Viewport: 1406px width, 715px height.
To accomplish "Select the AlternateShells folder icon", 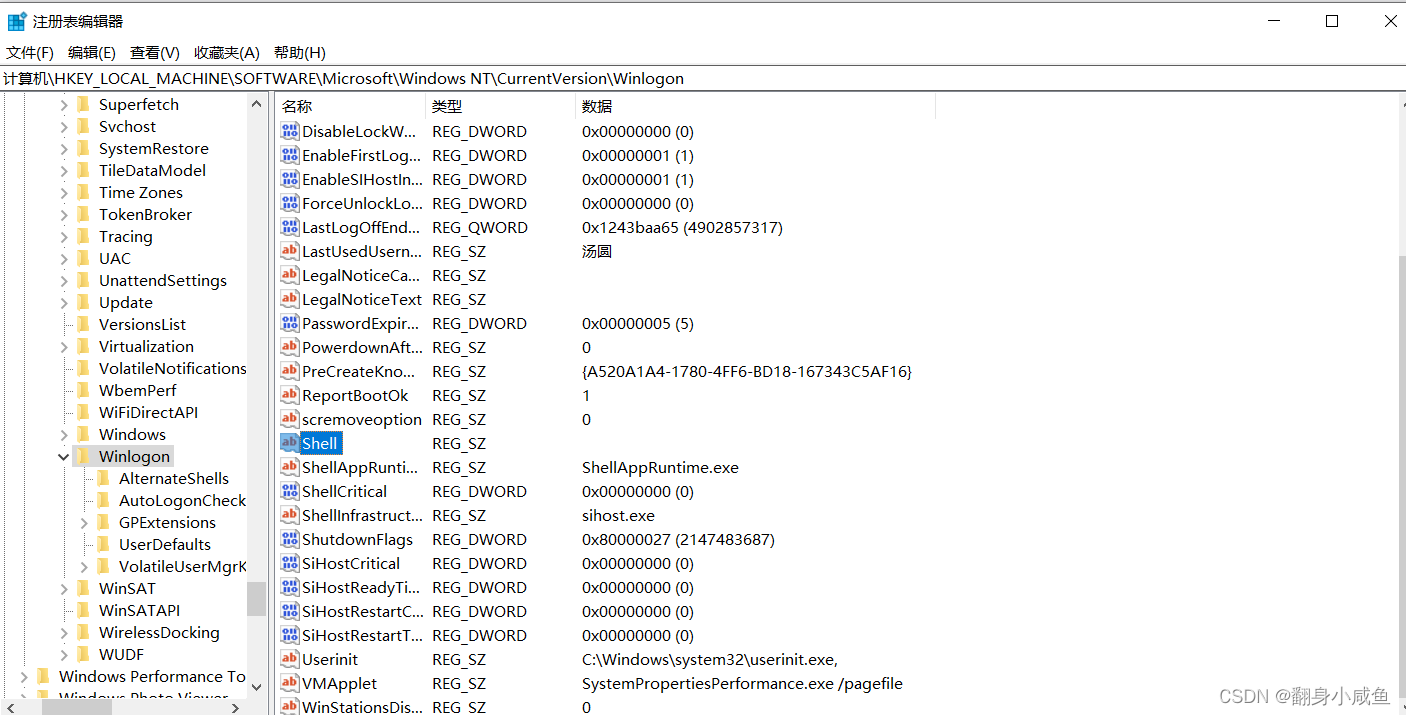I will click(x=104, y=478).
